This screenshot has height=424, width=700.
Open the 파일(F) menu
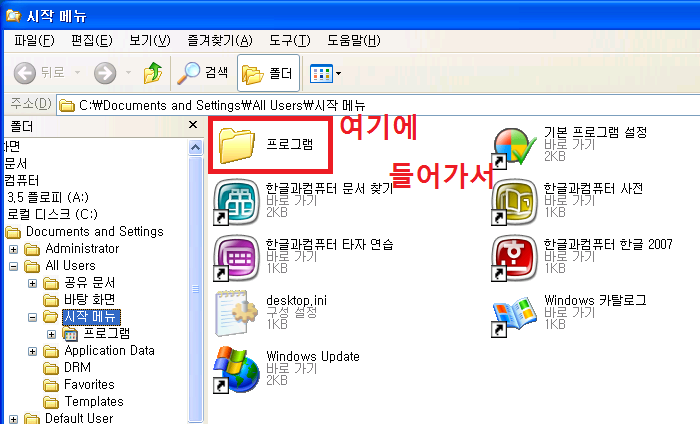pyautogui.click(x=34, y=41)
